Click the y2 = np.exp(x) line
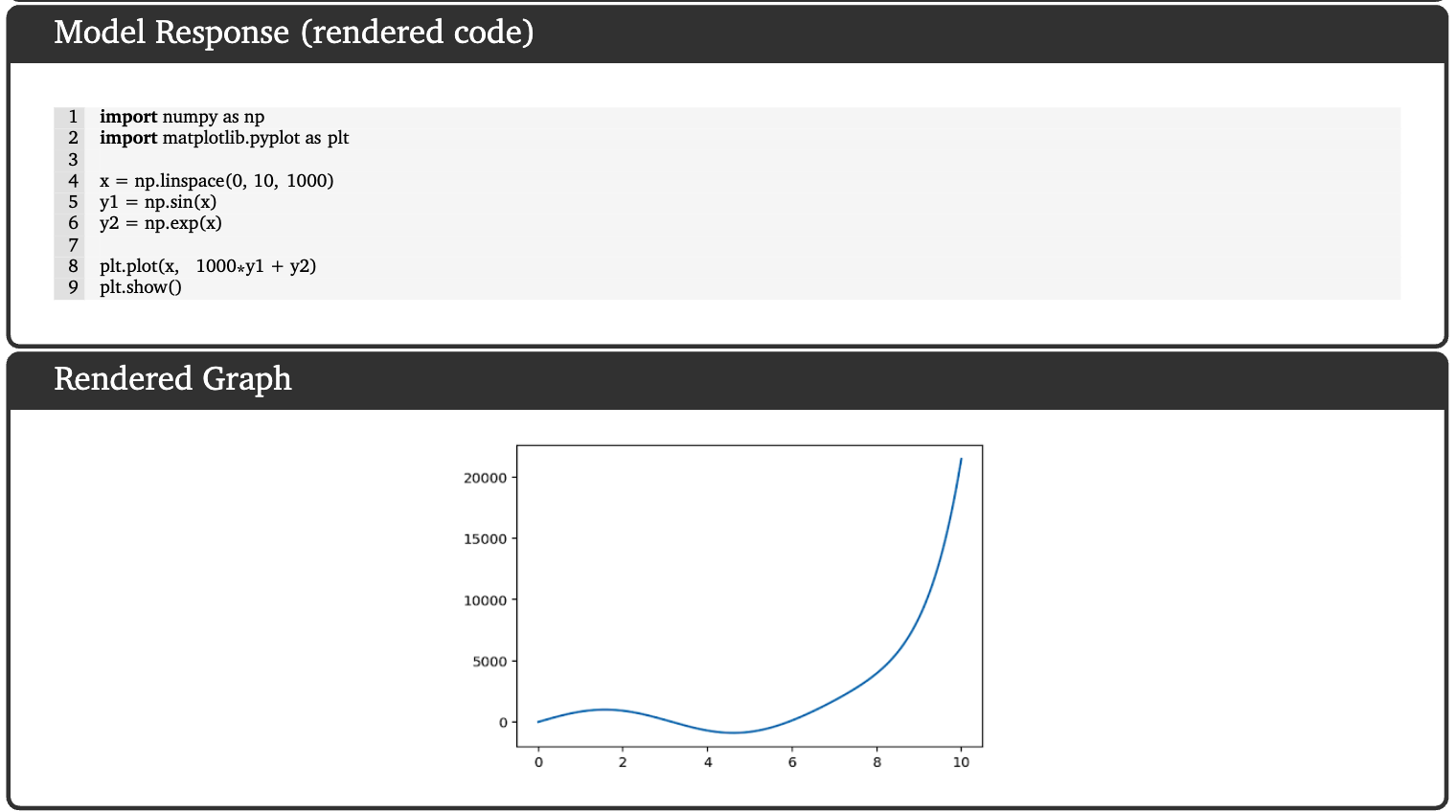The height and width of the screenshot is (812, 1456). tap(161, 223)
